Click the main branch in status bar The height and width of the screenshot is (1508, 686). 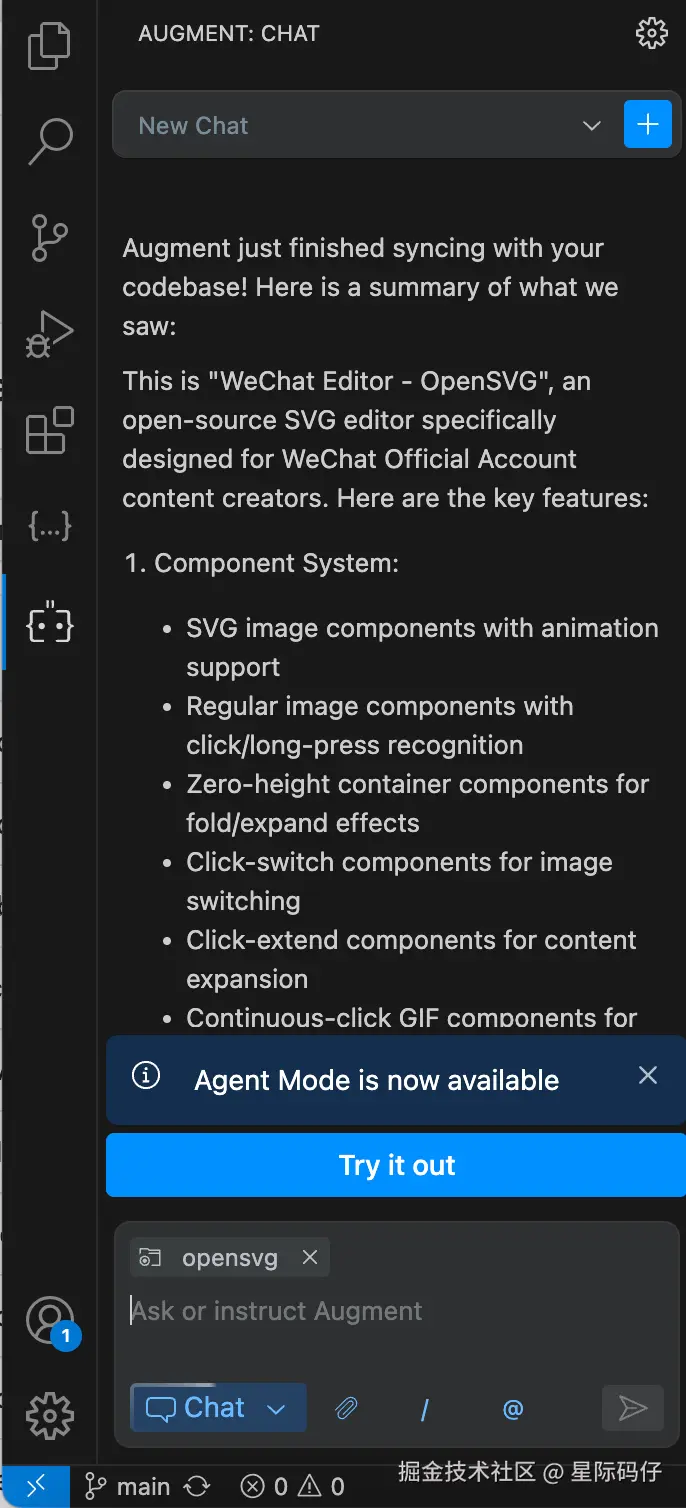[128, 1487]
